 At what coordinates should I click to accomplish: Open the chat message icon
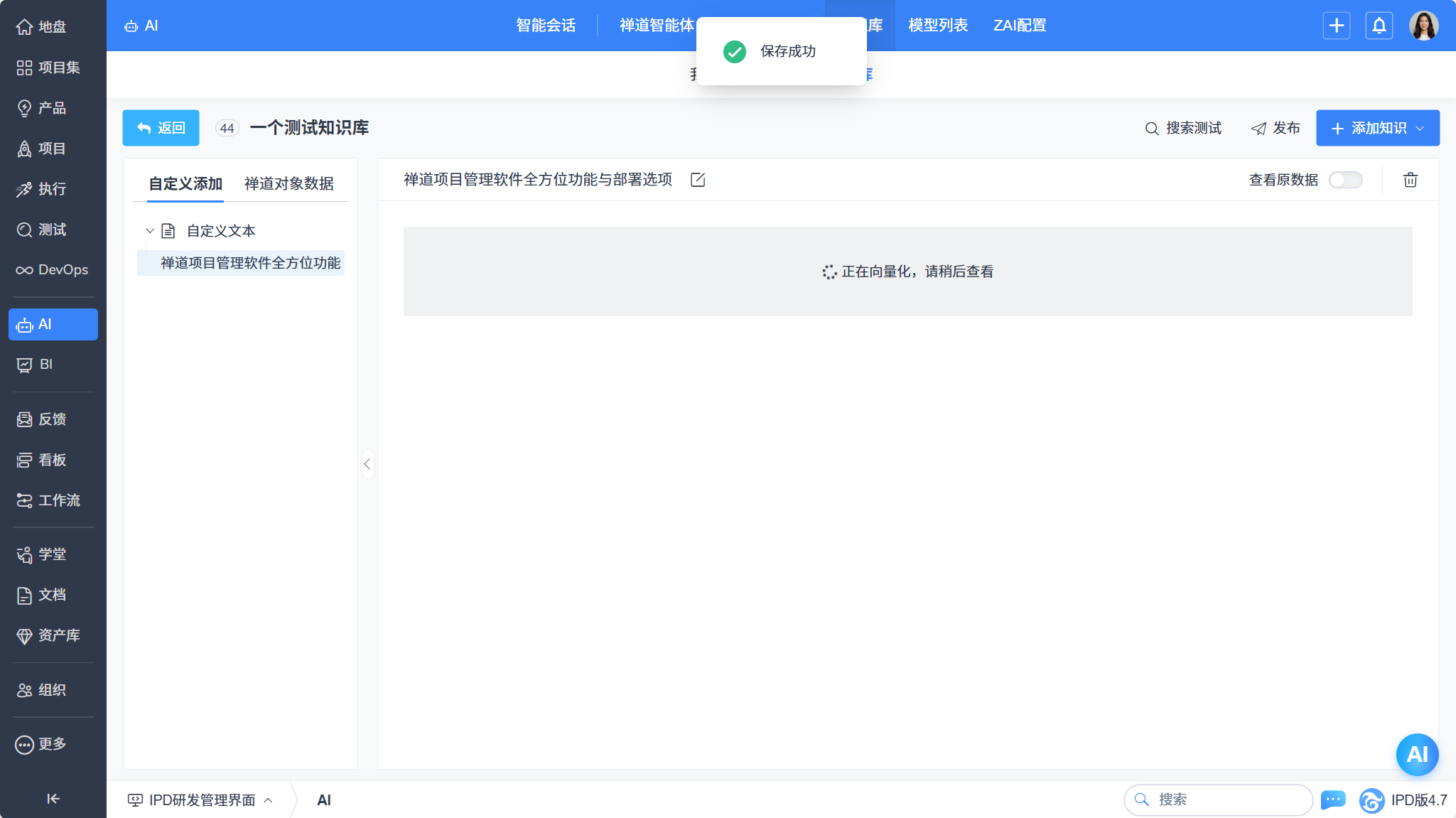pos(1332,800)
